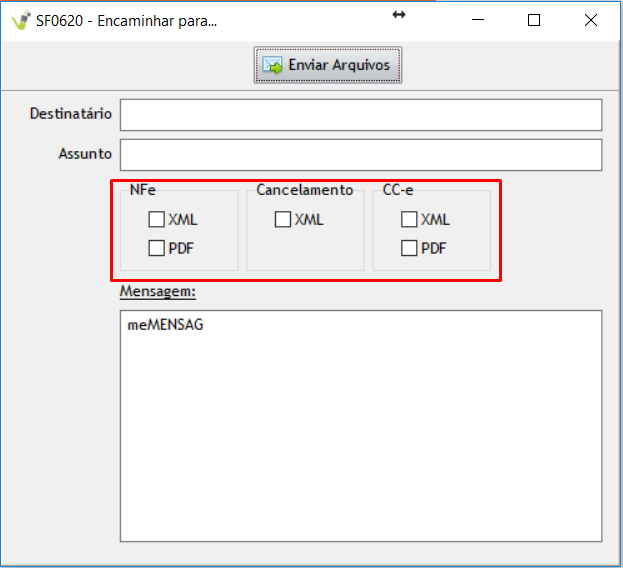Screen dimensions: 623x568
Task: Close the Encaminhar para dialog
Action: pyautogui.click(x=591, y=20)
